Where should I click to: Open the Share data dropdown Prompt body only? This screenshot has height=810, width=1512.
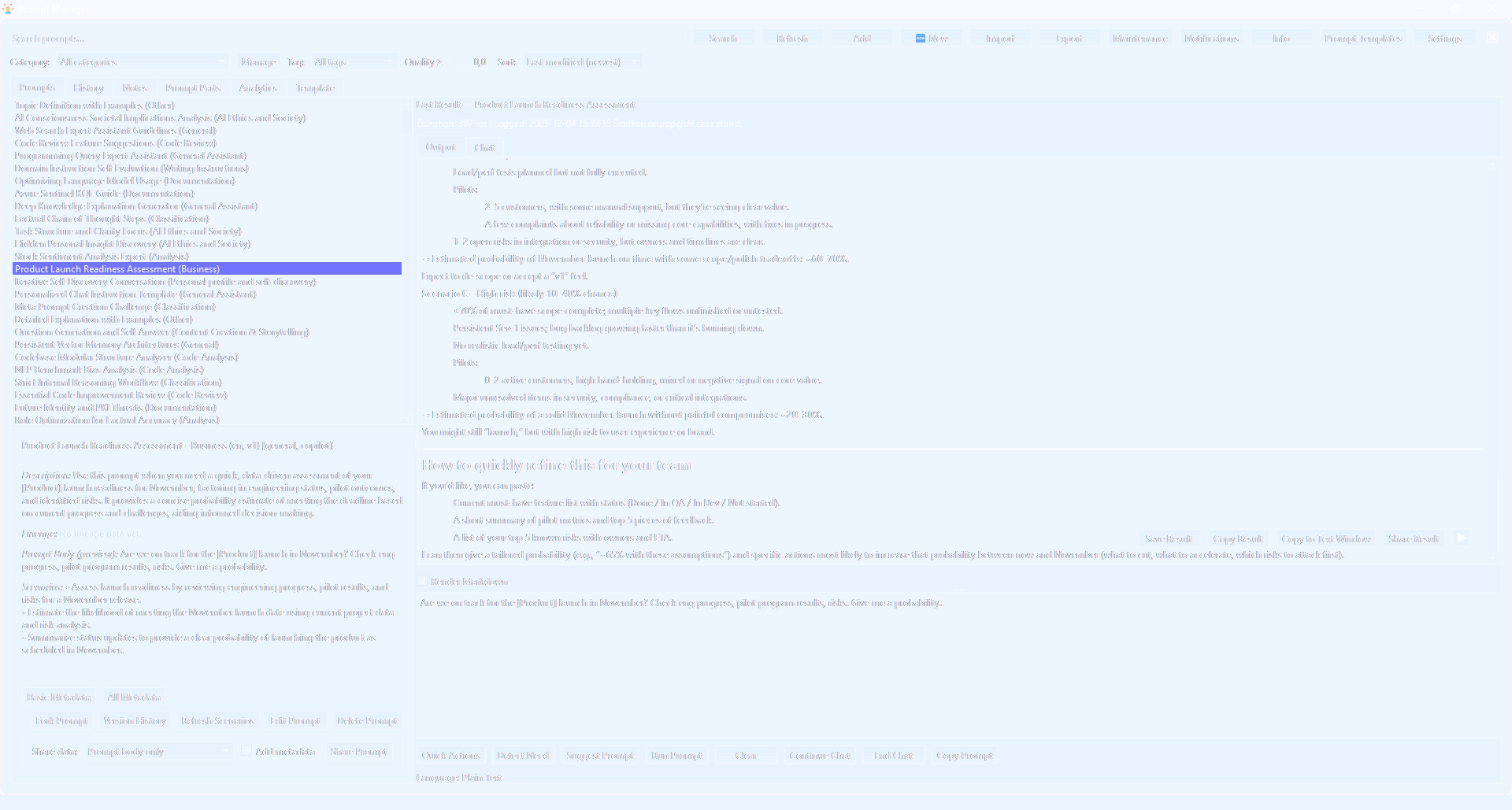[157, 752]
